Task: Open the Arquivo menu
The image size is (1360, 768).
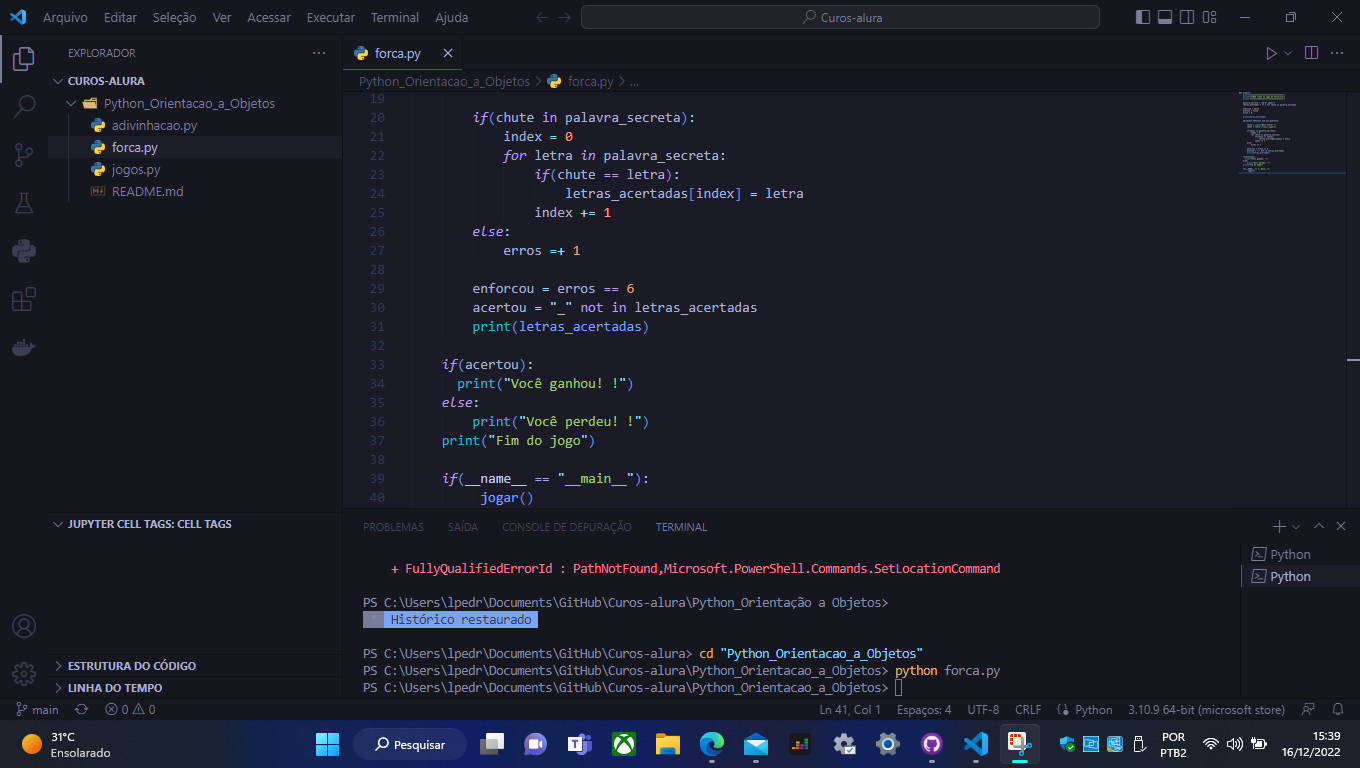Action: (65, 17)
